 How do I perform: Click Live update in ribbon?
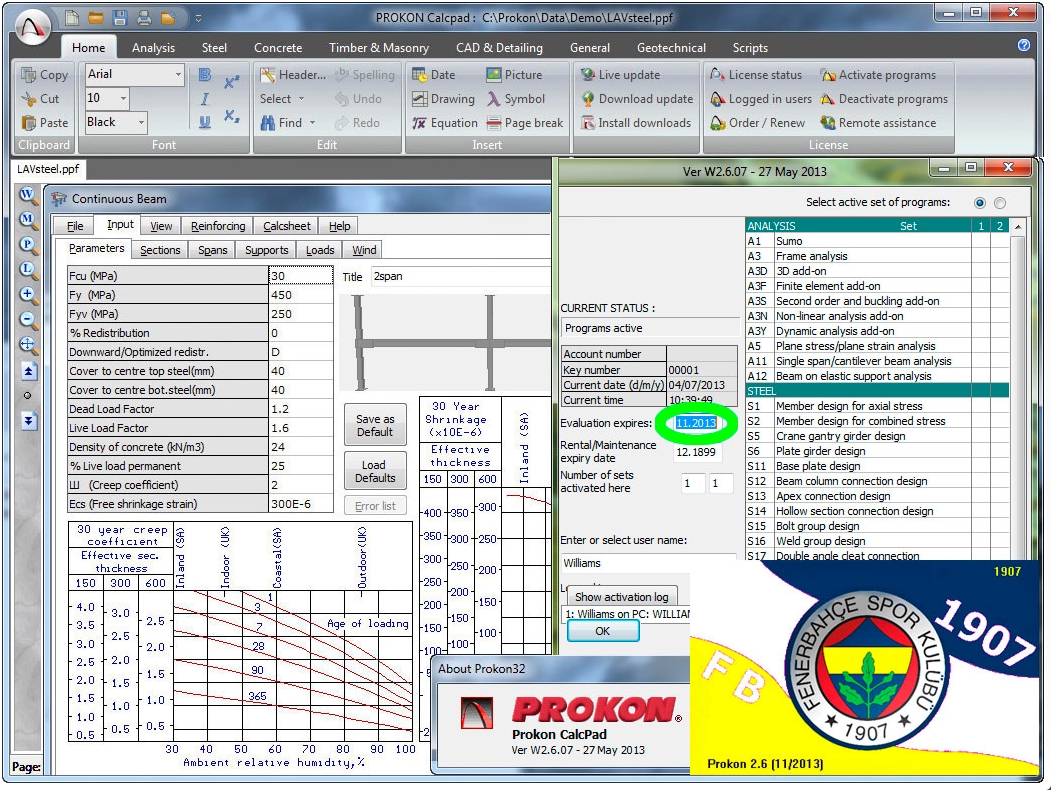click(x=621, y=74)
